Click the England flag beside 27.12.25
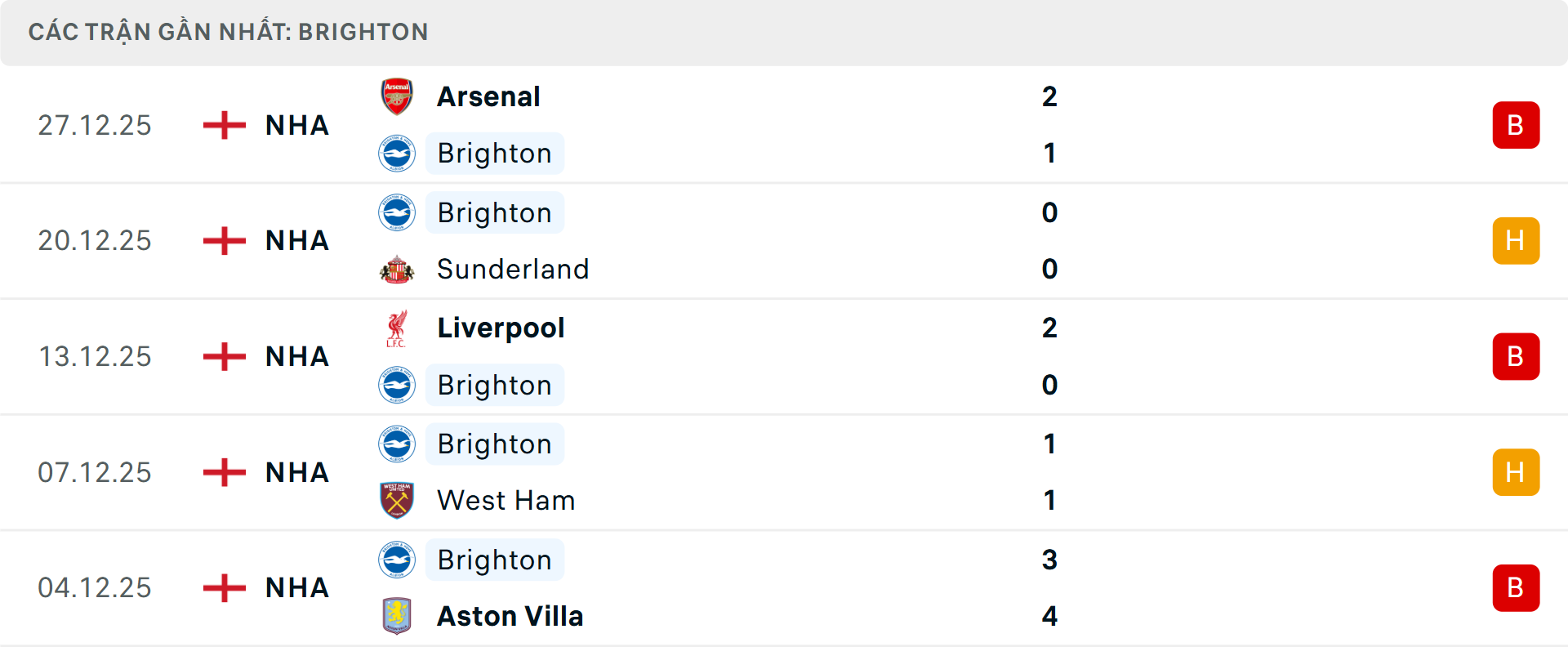Screen dimensions: 1568x647 [x=225, y=125]
